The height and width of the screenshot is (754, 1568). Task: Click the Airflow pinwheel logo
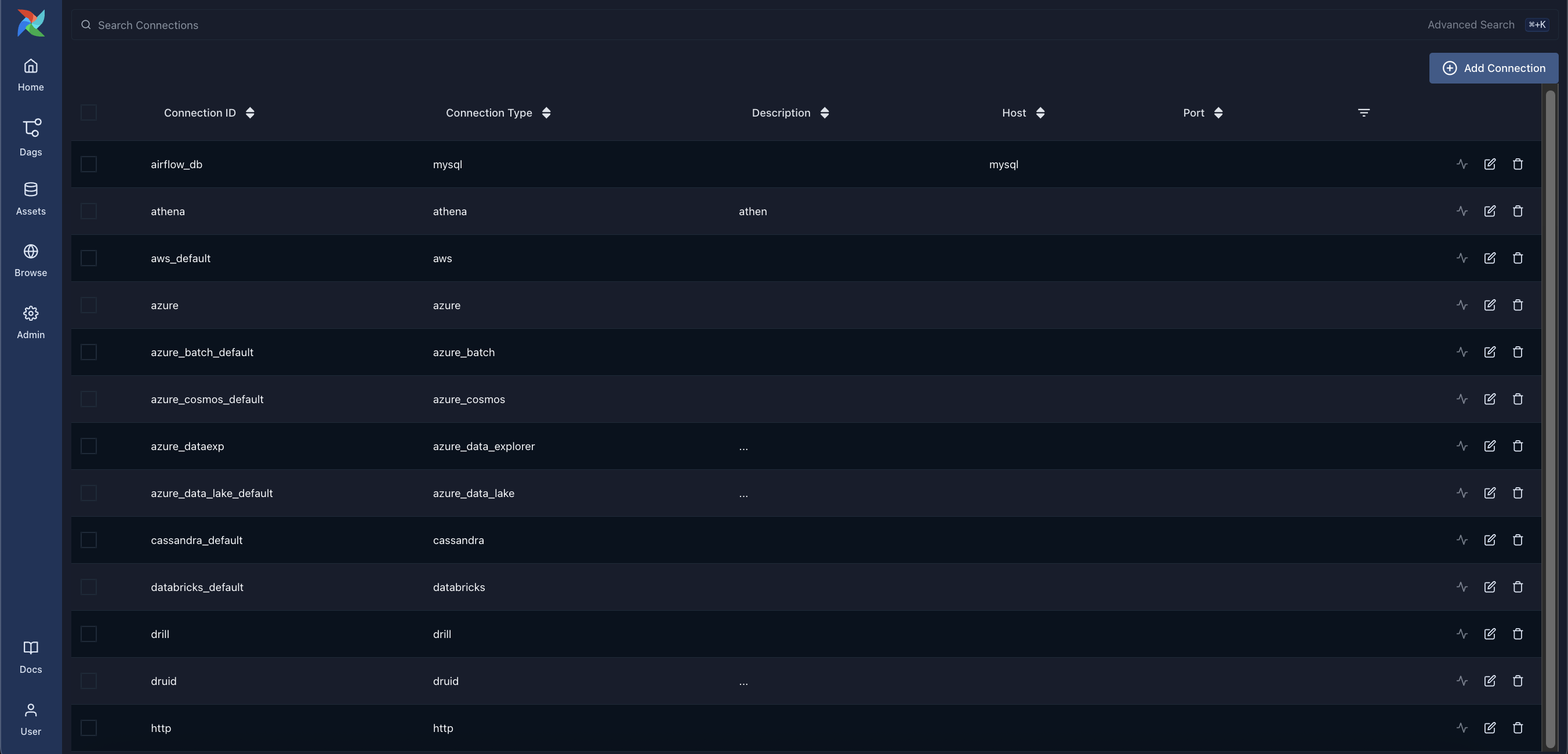coord(30,23)
